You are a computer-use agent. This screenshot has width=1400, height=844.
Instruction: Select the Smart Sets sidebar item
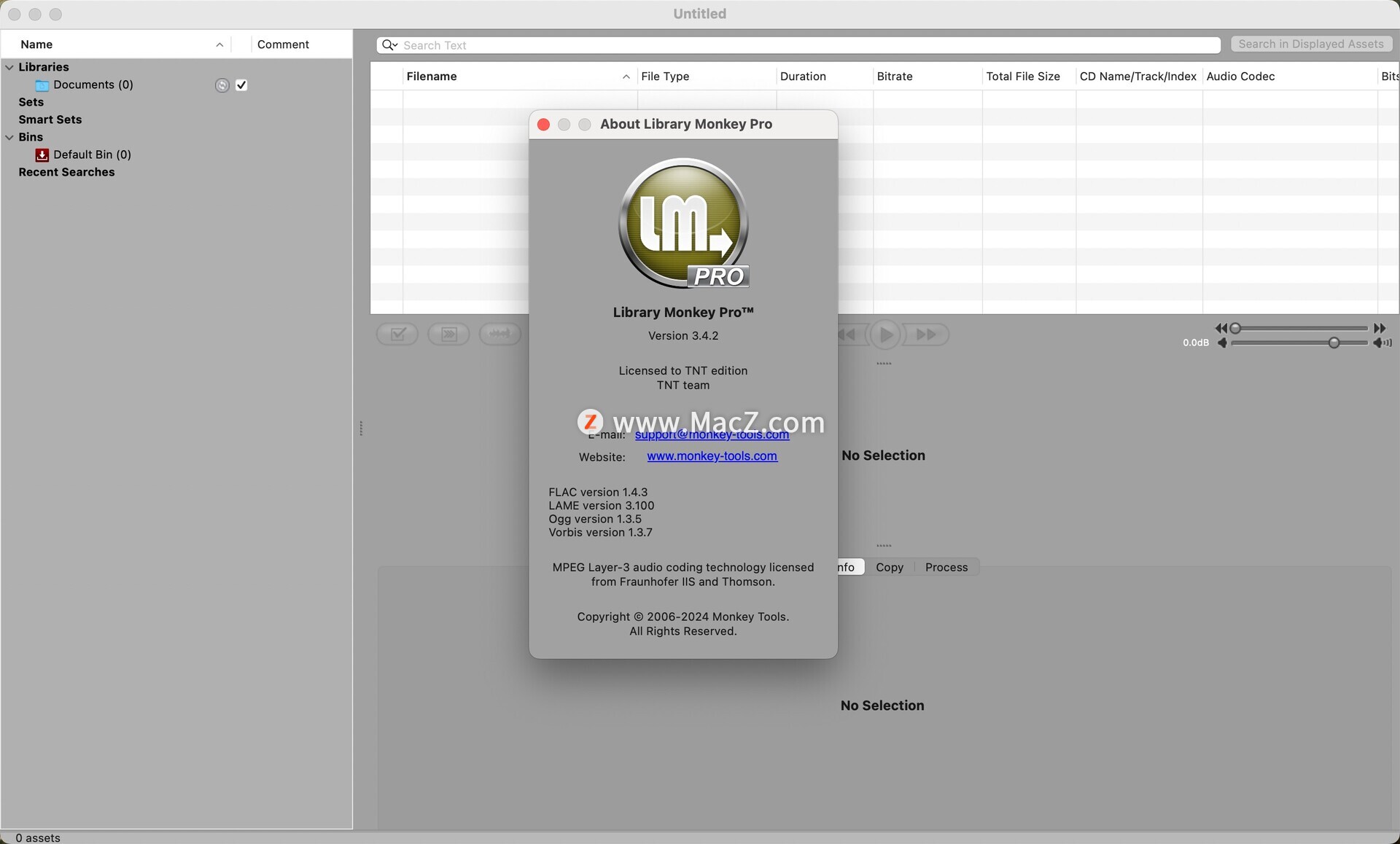click(x=50, y=120)
